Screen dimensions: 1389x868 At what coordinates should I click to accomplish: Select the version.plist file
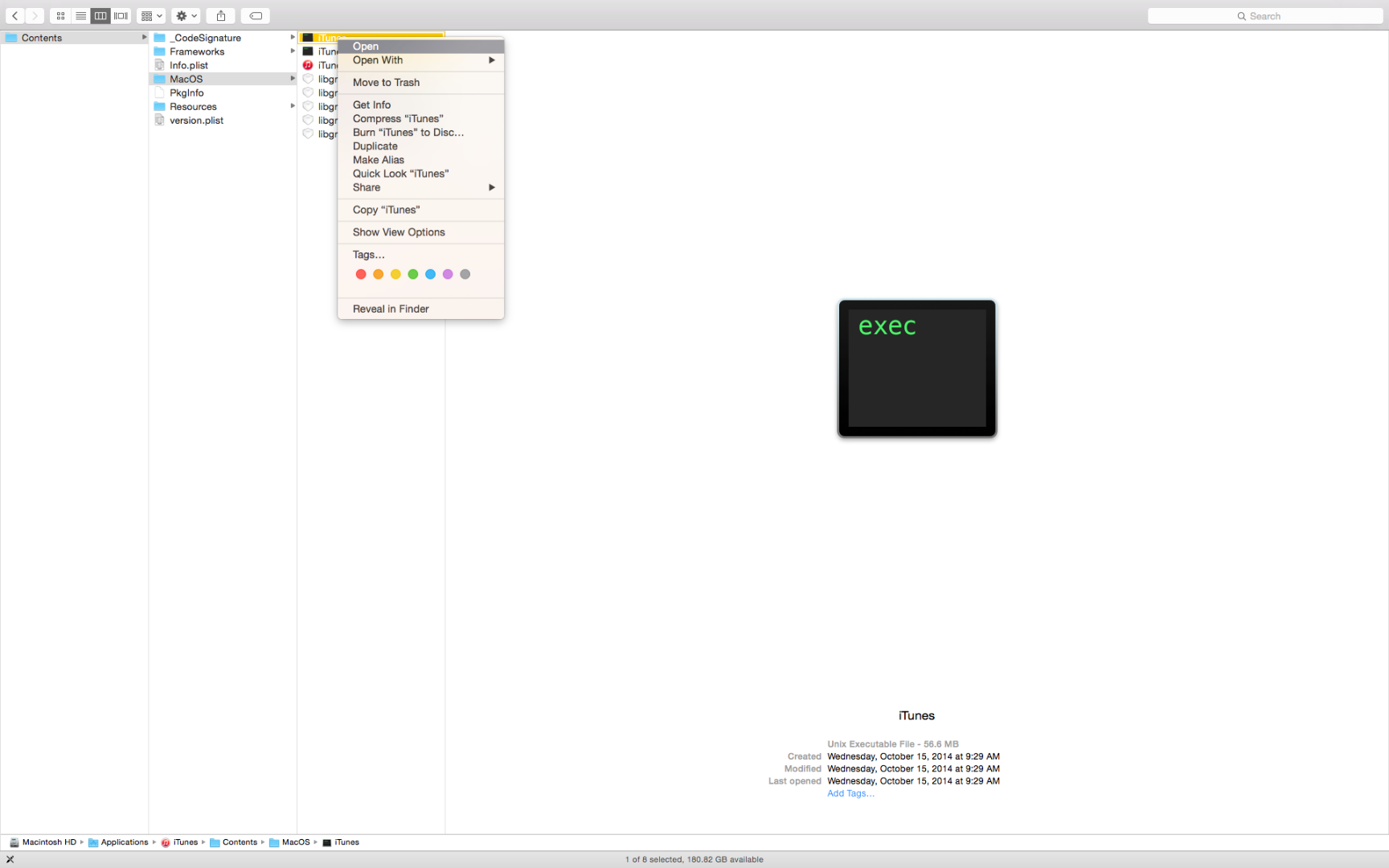pyautogui.click(x=222, y=120)
